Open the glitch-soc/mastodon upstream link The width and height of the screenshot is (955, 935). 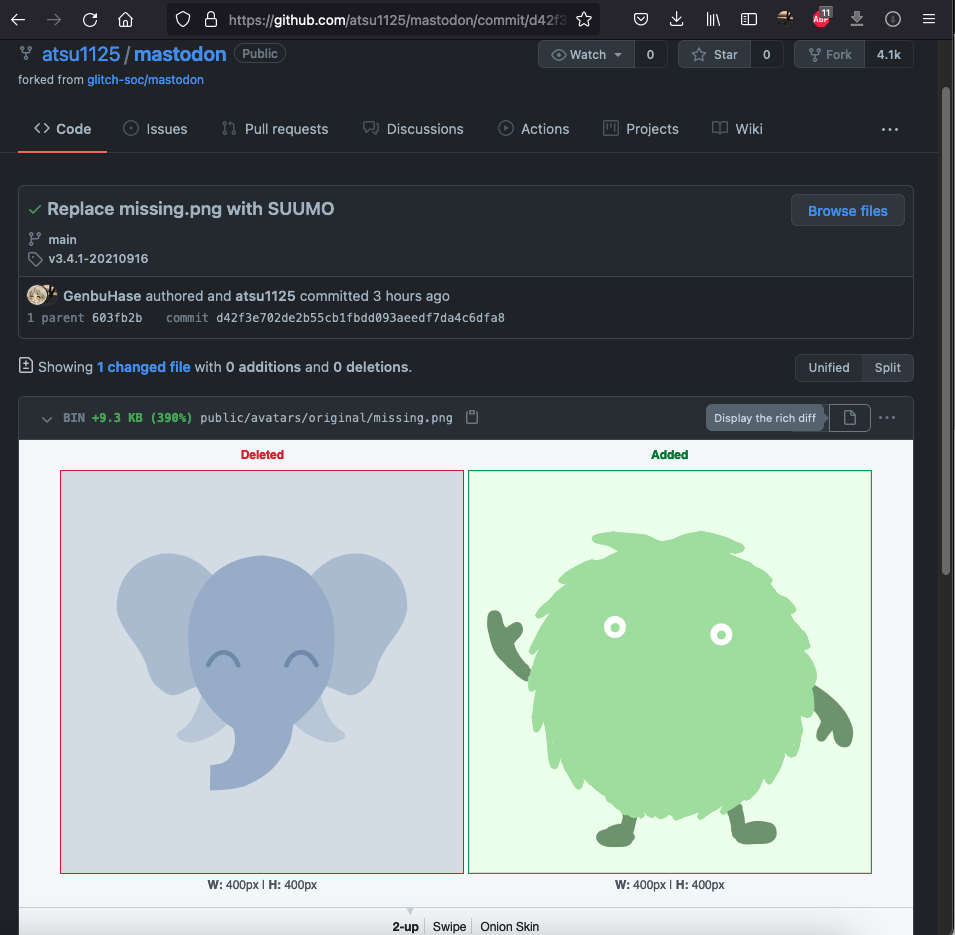pos(145,79)
